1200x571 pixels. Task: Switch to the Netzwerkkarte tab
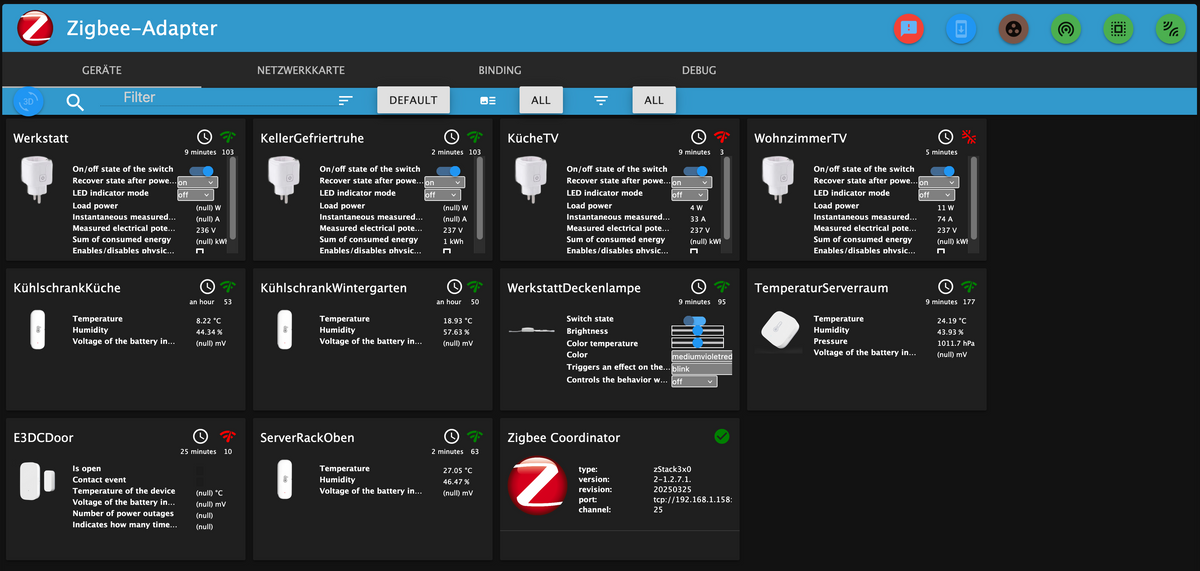tap(301, 71)
